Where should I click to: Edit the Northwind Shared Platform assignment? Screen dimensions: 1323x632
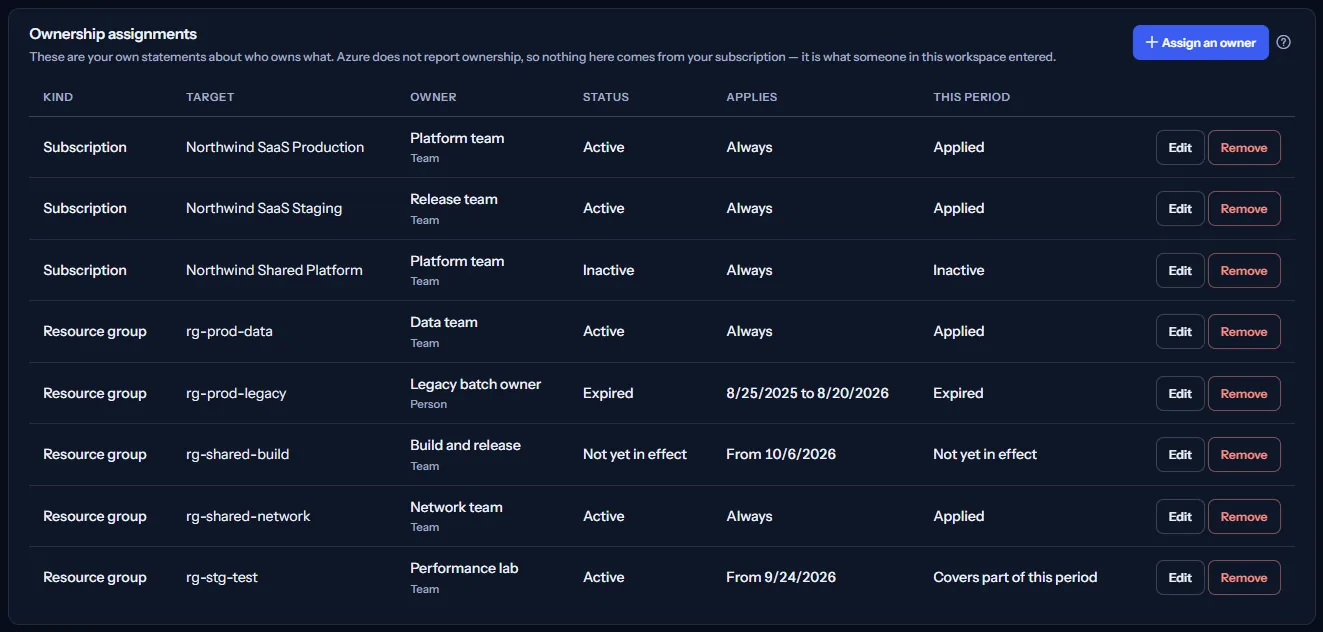tap(1180, 271)
